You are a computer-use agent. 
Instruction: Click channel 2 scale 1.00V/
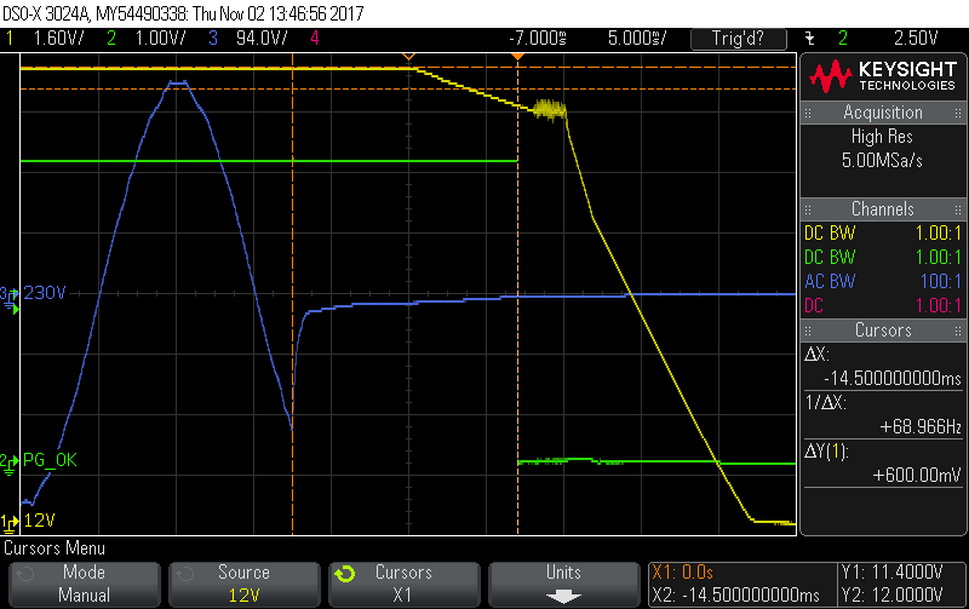point(160,38)
